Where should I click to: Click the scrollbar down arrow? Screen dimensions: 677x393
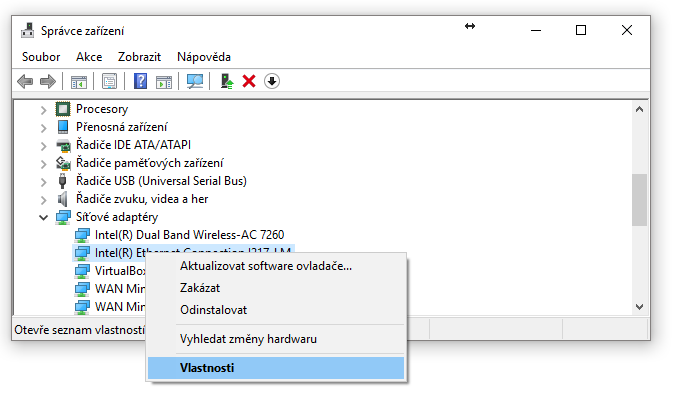[639, 307]
